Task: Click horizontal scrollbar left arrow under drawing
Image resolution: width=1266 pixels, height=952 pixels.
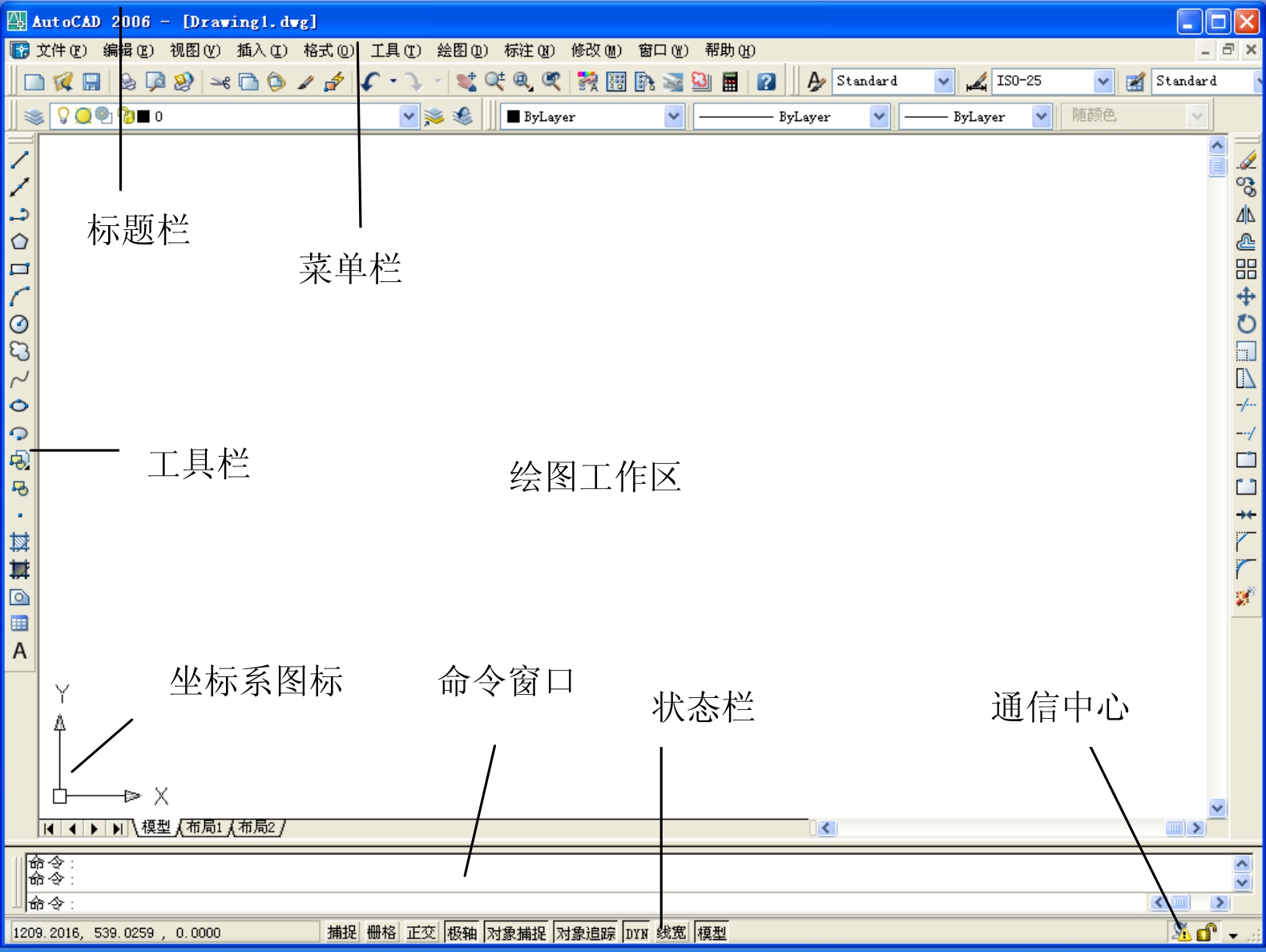Action: [827, 828]
